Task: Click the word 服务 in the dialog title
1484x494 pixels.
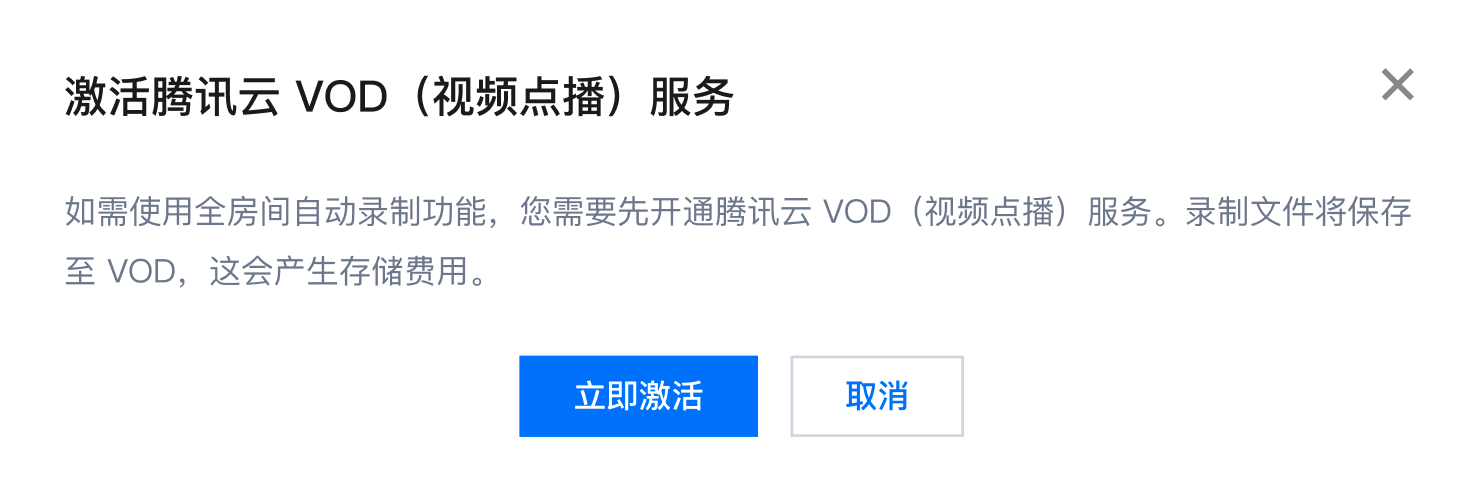Action: coord(692,98)
